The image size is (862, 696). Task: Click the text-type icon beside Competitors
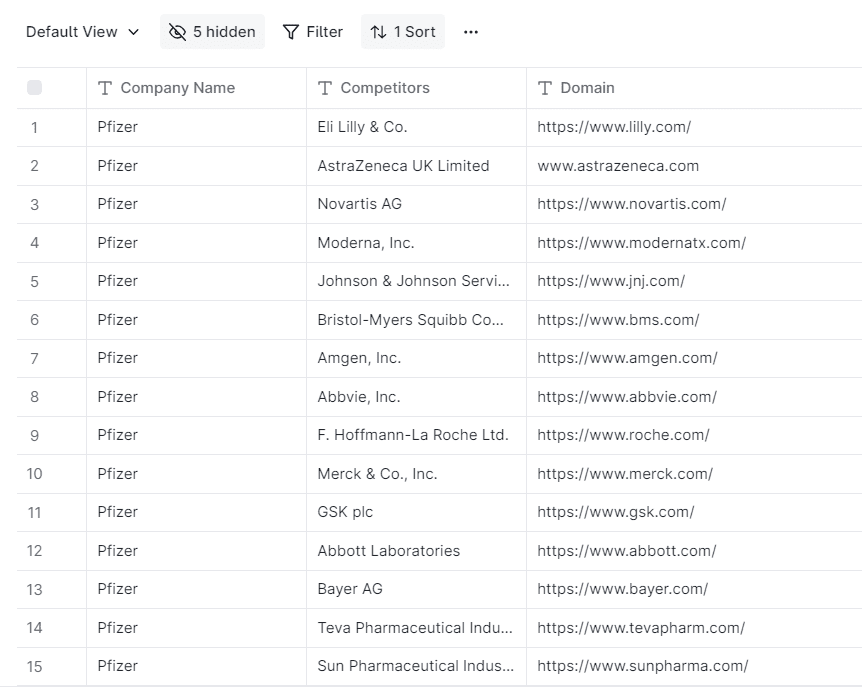click(x=325, y=88)
